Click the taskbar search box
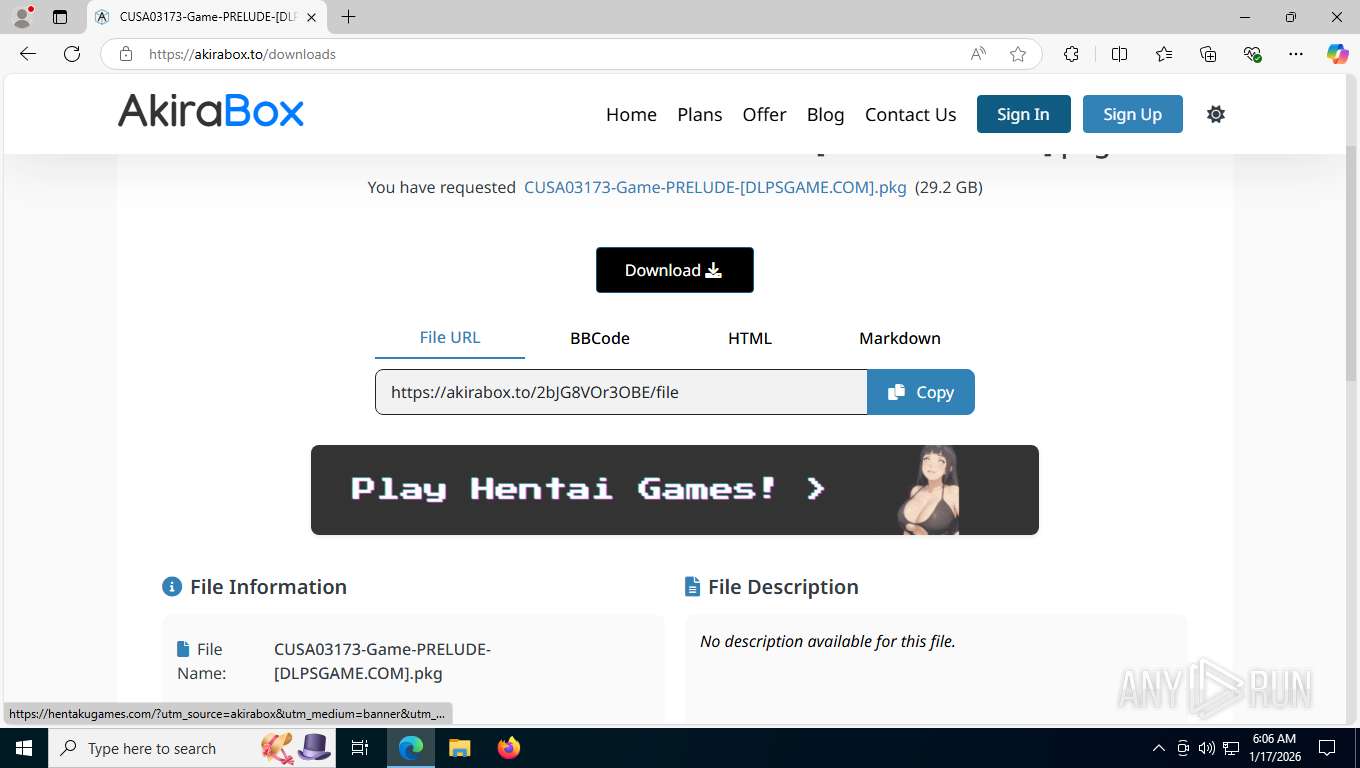Screen dimensions: 1360x768 pyautogui.click(x=192, y=748)
